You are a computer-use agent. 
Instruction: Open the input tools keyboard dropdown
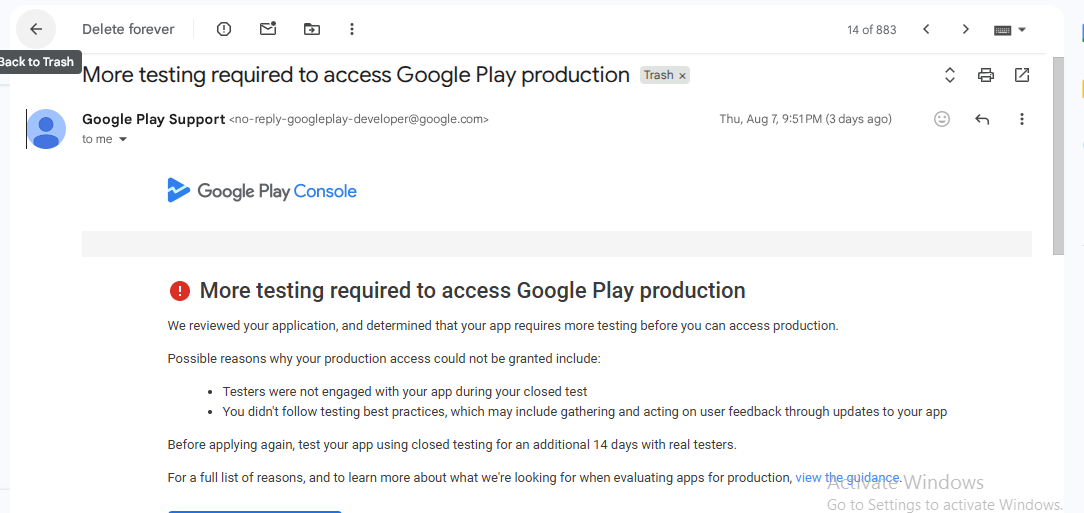(1010, 30)
